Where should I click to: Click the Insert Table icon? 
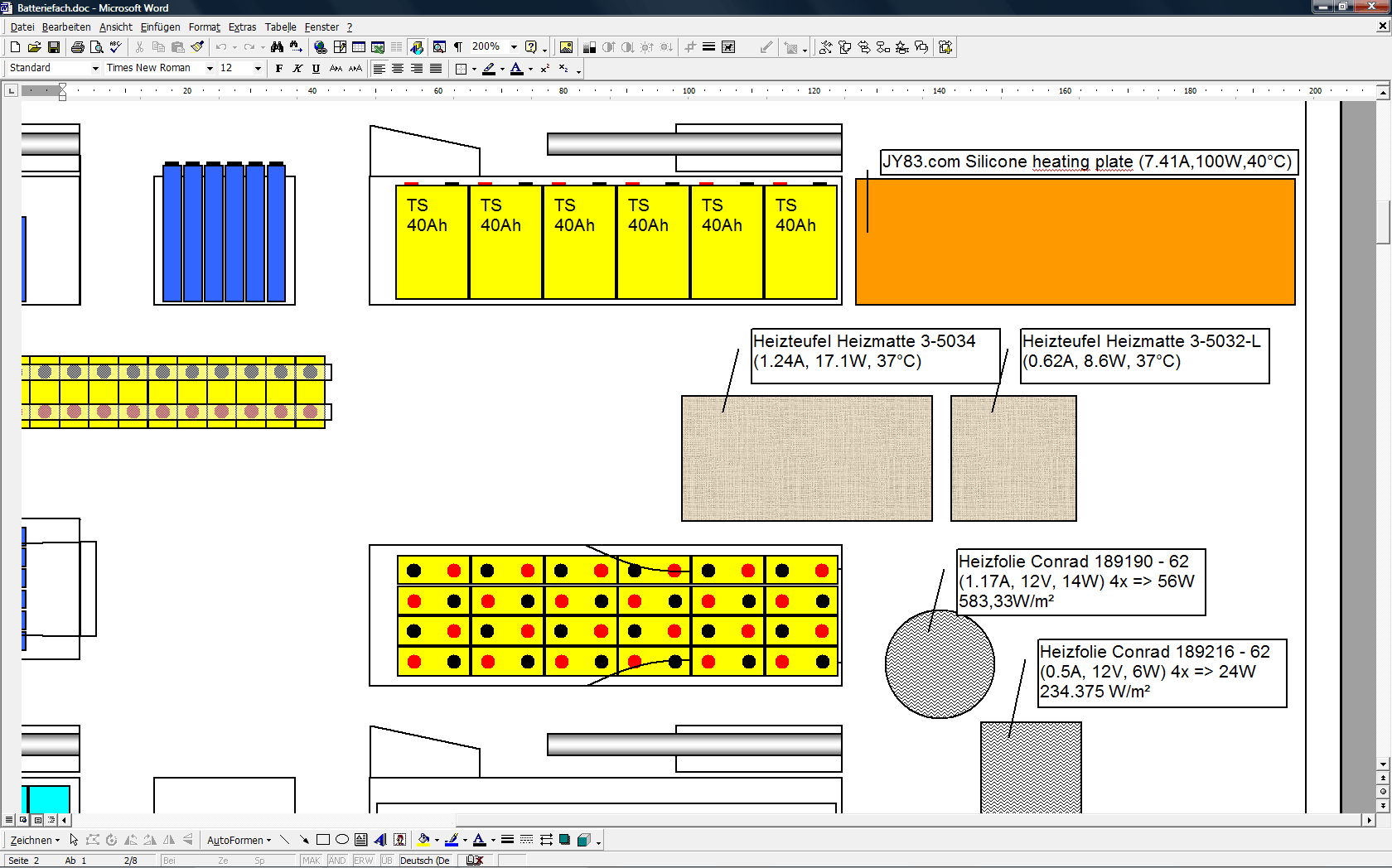click(359, 47)
